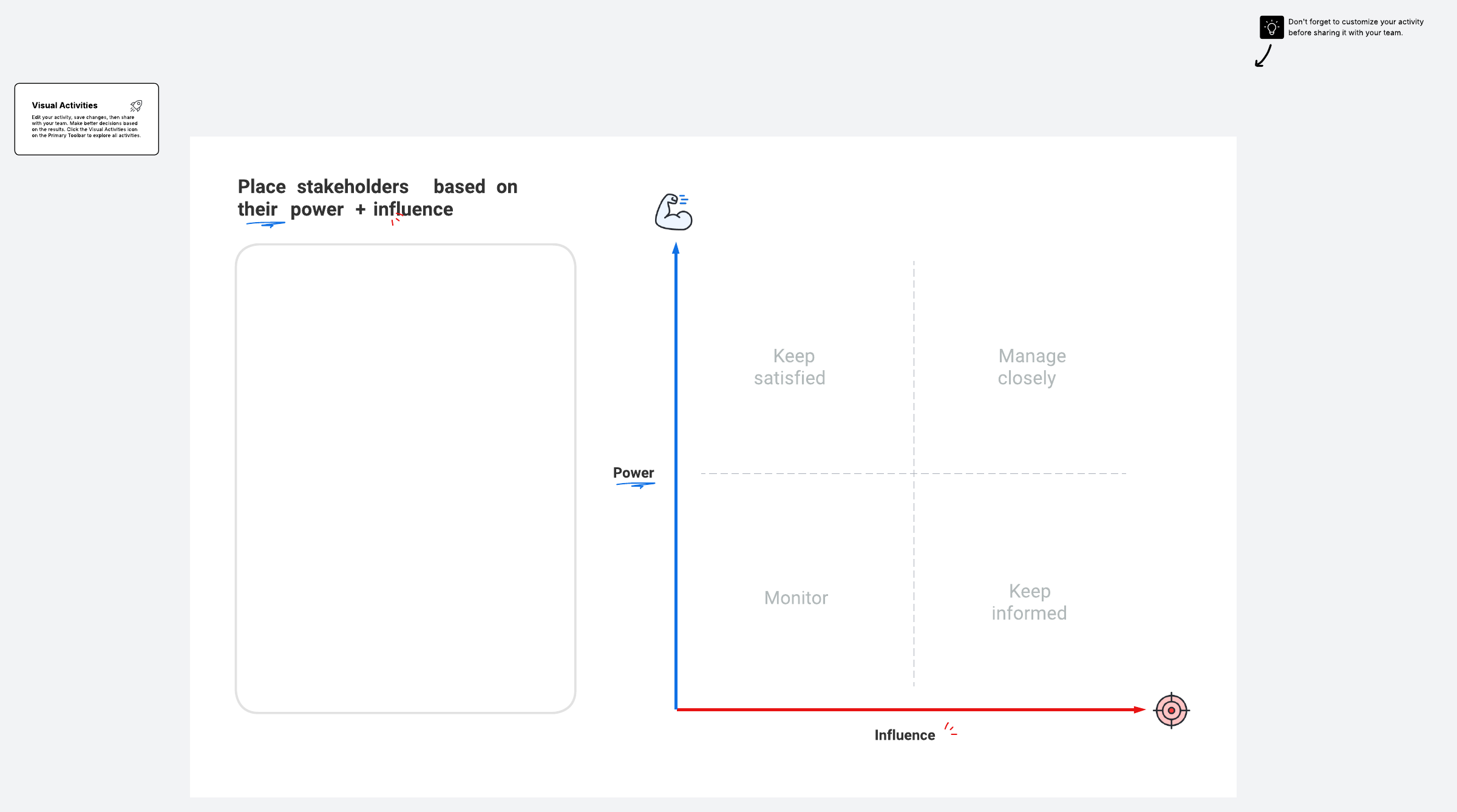Image resolution: width=1457 pixels, height=812 pixels.
Task: Select the "Influence" axis label
Action: click(x=905, y=735)
